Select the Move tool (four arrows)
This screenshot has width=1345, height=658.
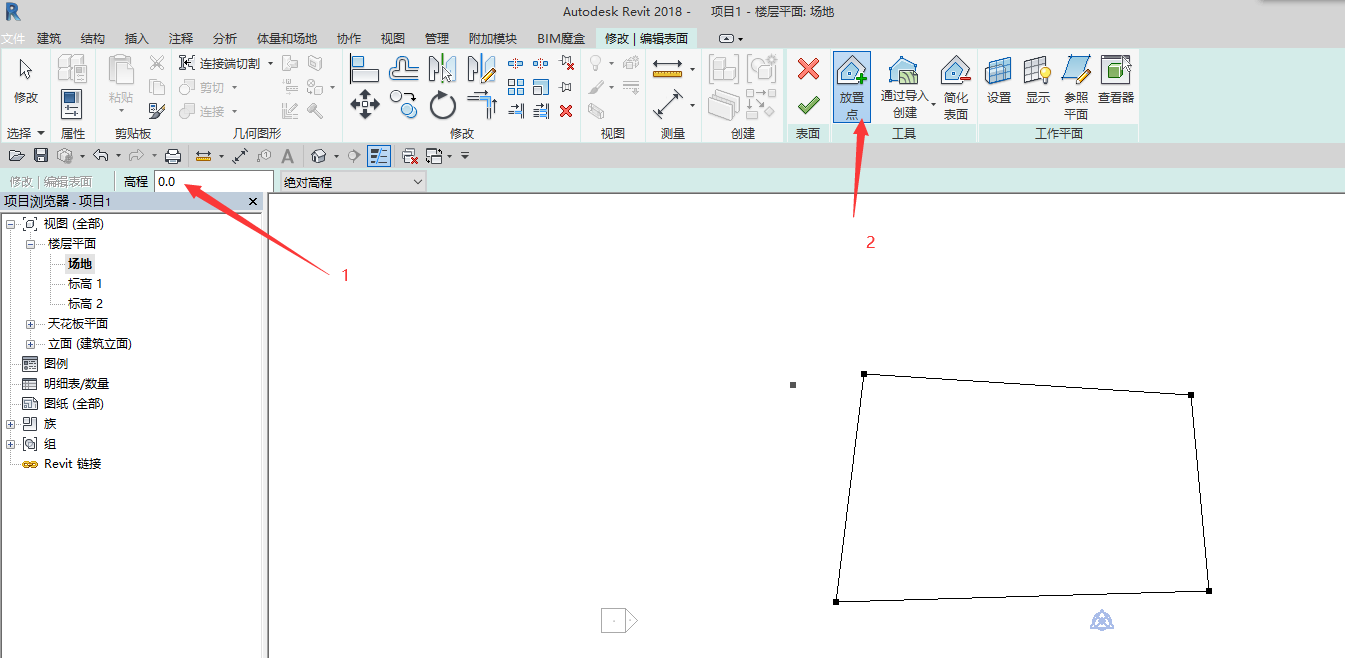click(x=364, y=104)
